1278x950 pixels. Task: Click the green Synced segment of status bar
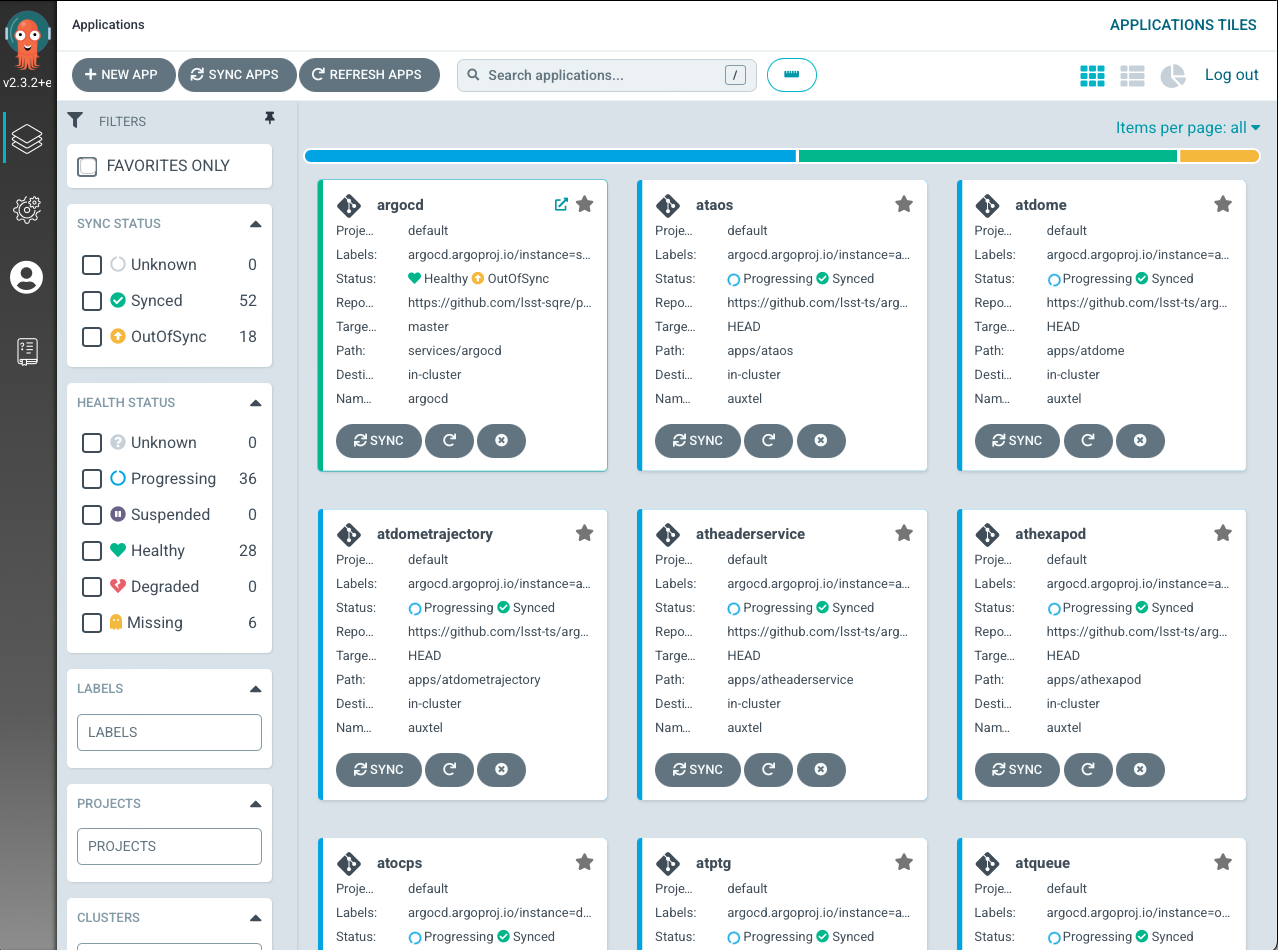tap(987, 156)
